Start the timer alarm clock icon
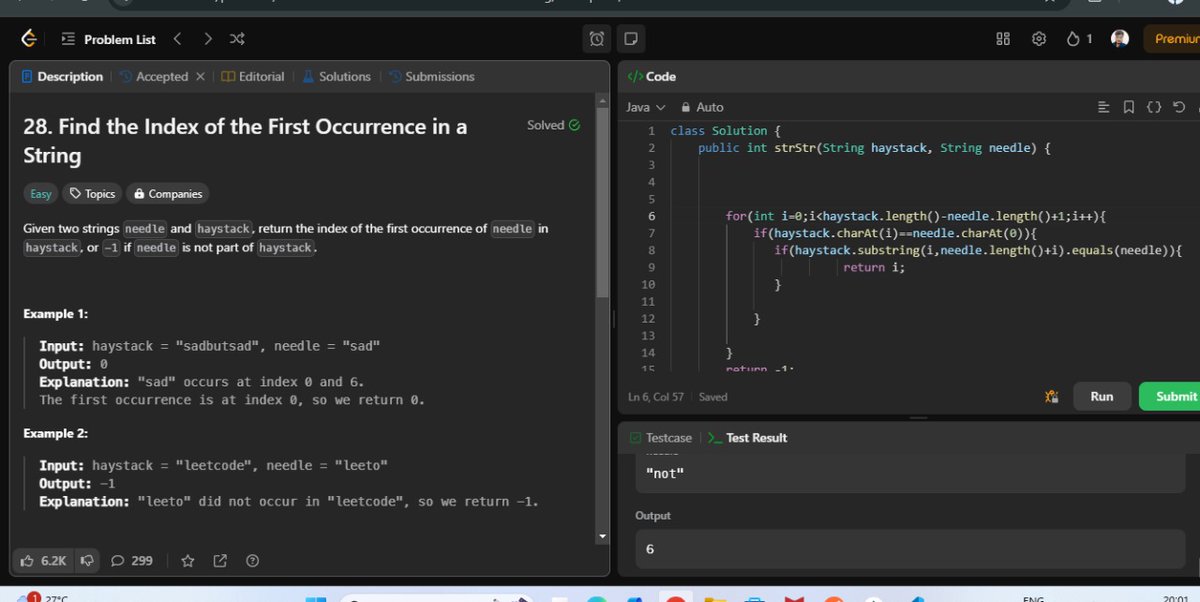 tap(597, 39)
